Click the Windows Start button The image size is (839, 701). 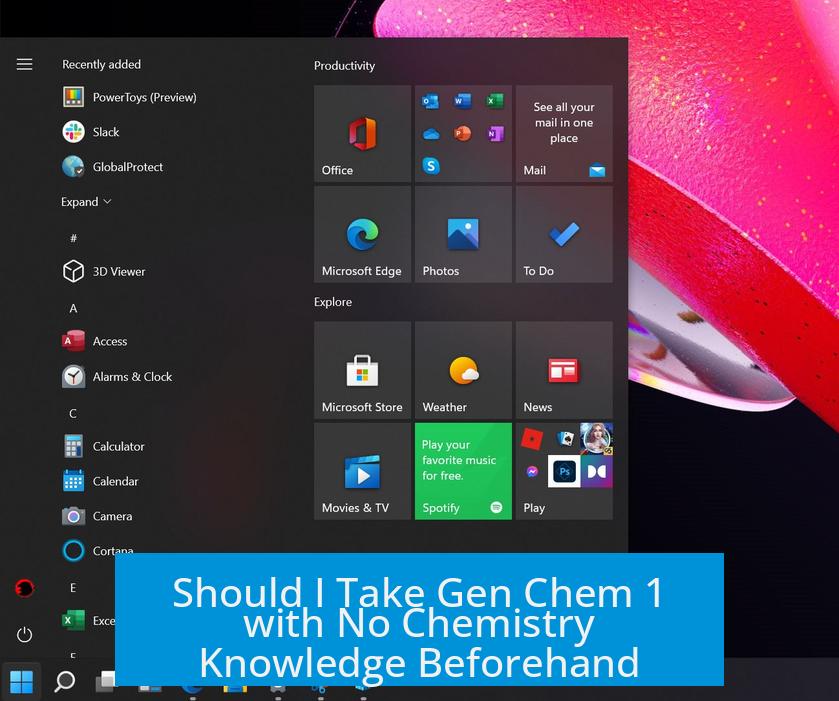coord(21,681)
